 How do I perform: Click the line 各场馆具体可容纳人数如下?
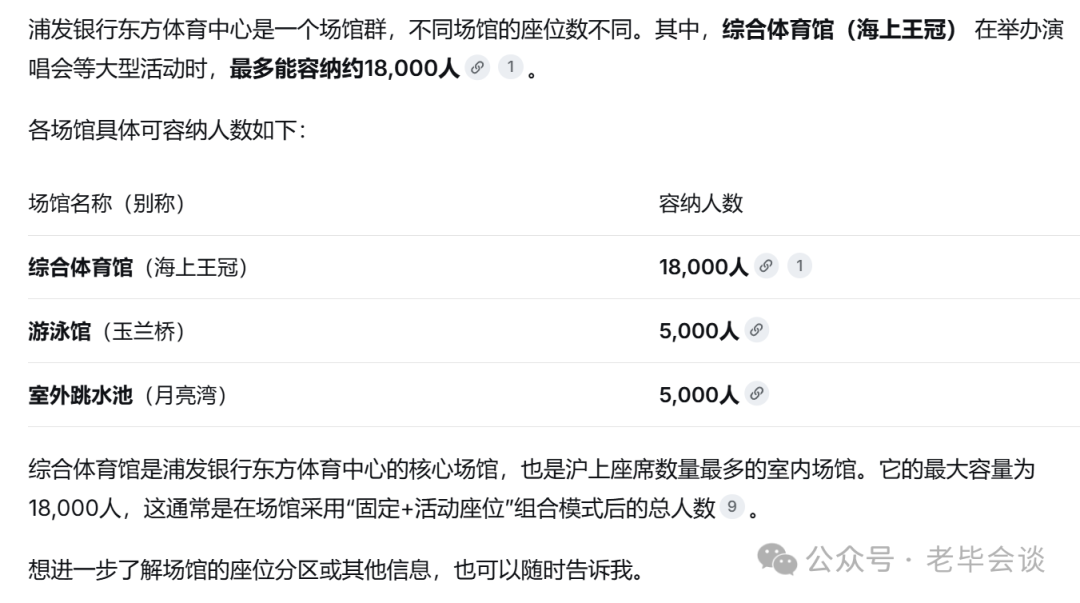pos(167,130)
